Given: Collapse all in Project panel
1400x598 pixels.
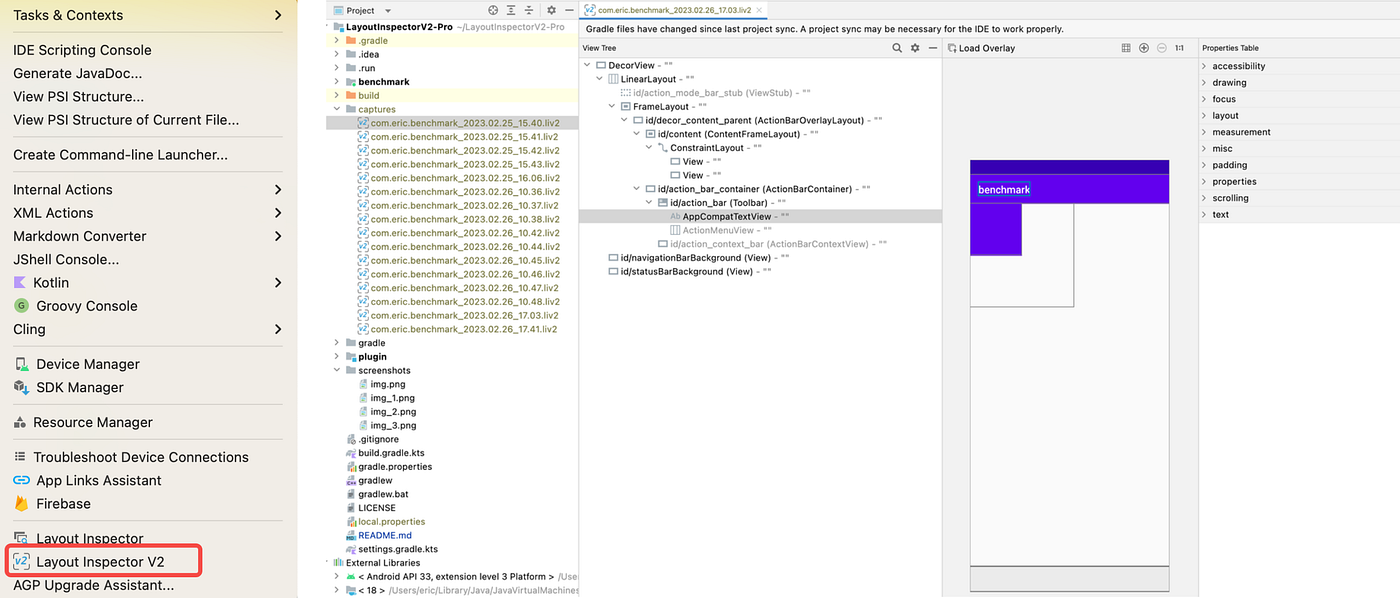Looking at the screenshot, I should click(529, 10).
